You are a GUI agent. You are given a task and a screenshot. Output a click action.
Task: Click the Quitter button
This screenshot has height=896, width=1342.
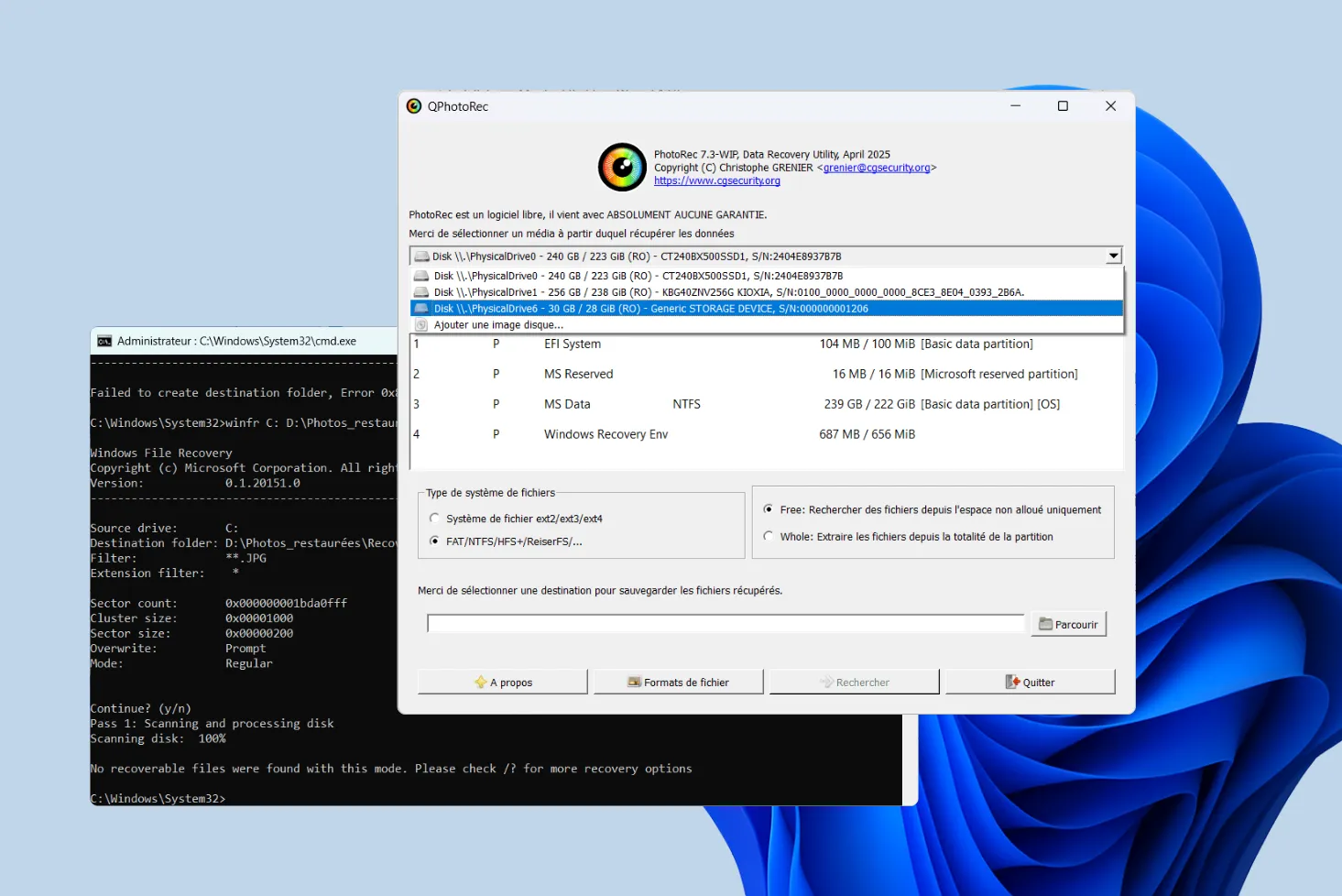(x=1031, y=683)
